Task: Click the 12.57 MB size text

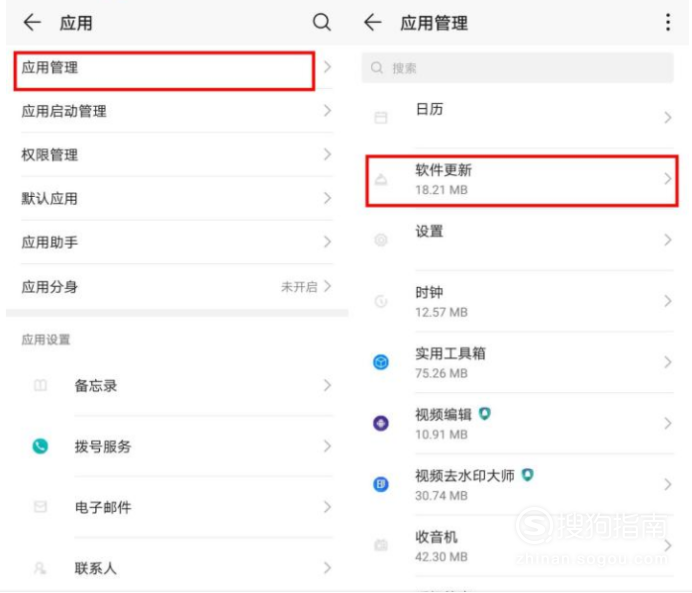Action: [x=441, y=312]
